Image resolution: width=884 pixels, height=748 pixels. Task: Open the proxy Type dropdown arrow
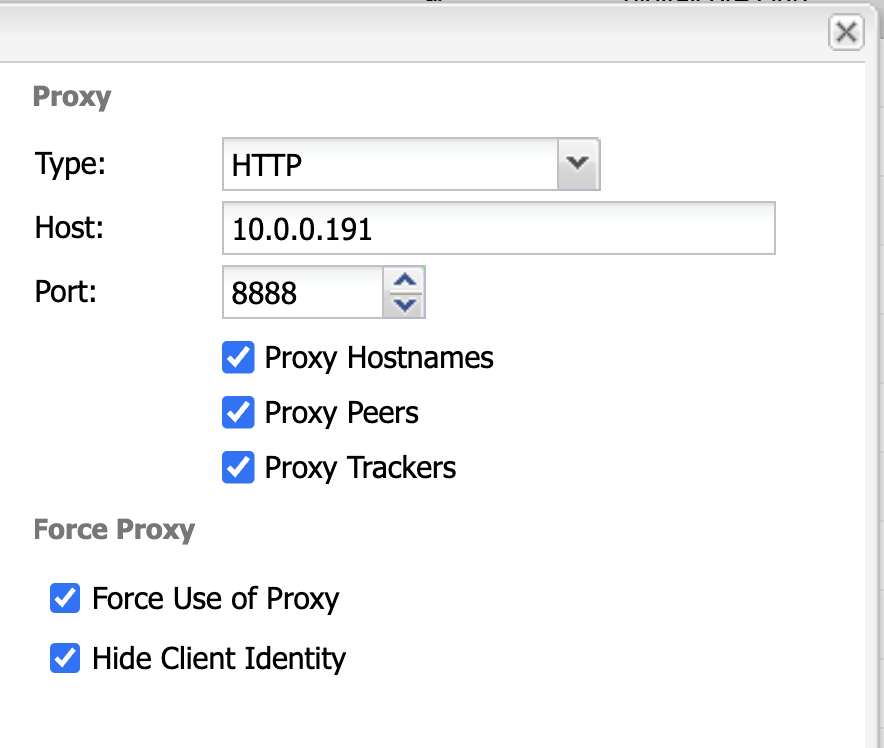tap(578, 164)
